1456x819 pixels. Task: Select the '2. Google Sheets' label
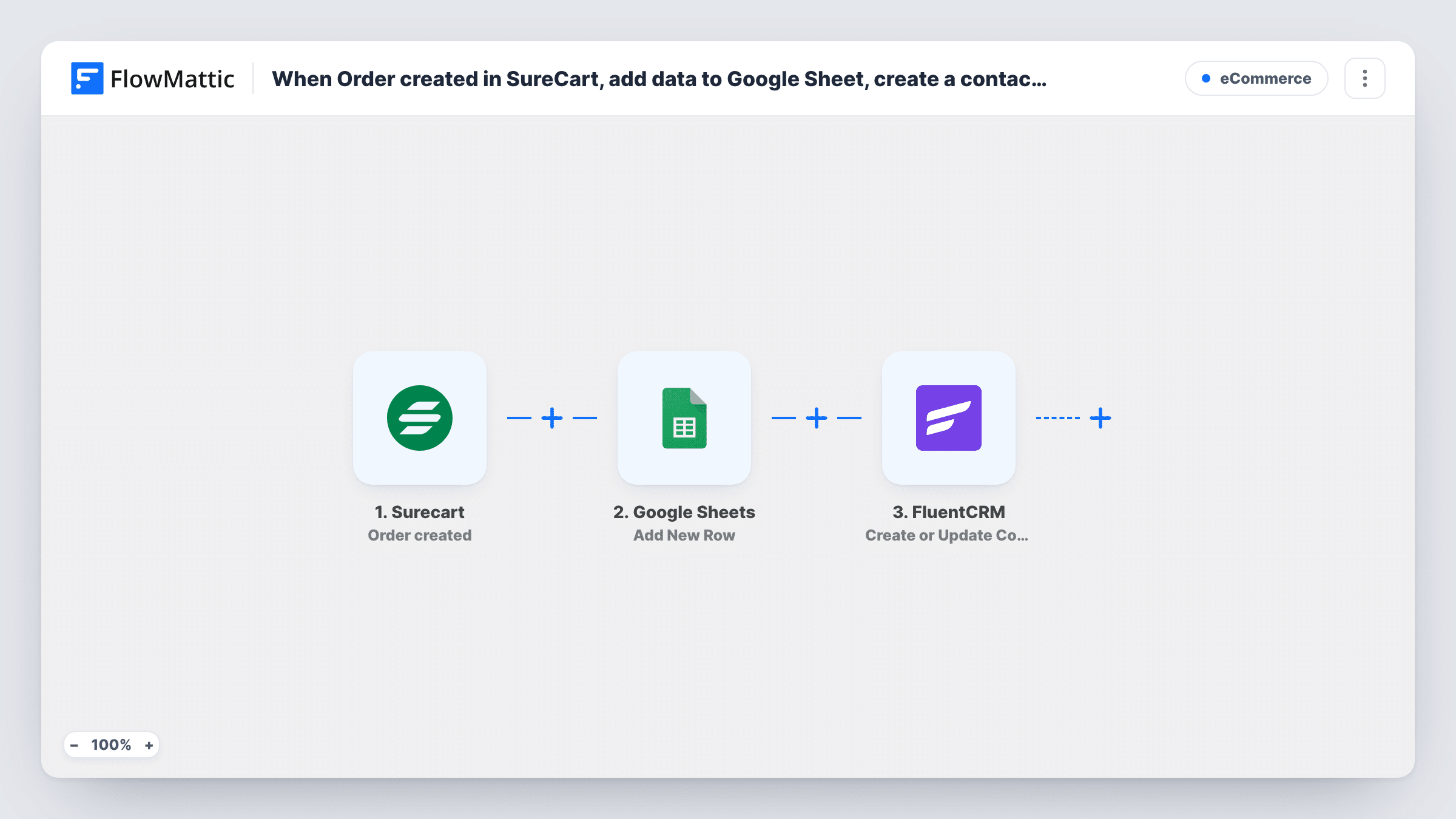pyautogui.click(x=684, y=512)
